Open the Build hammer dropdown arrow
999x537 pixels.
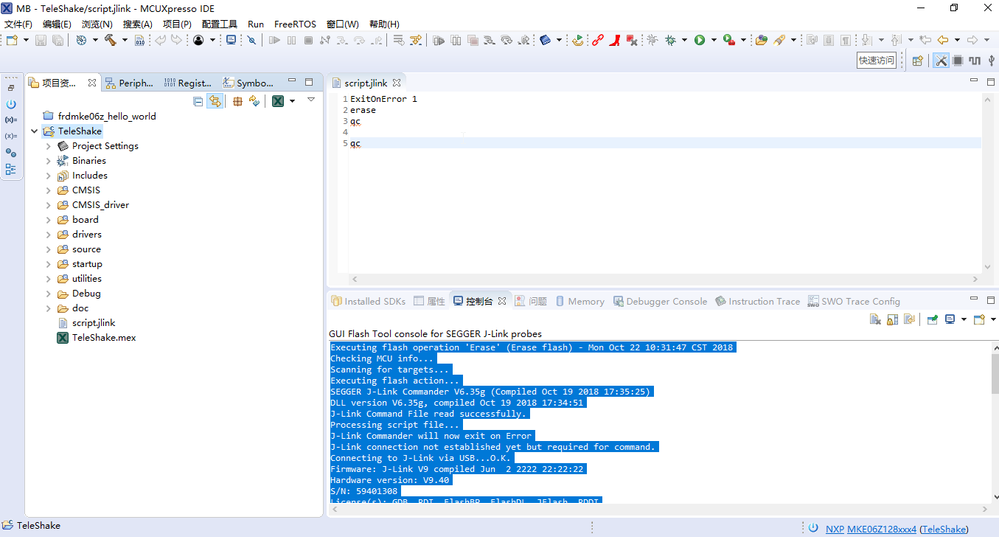[x=124, y=40]
